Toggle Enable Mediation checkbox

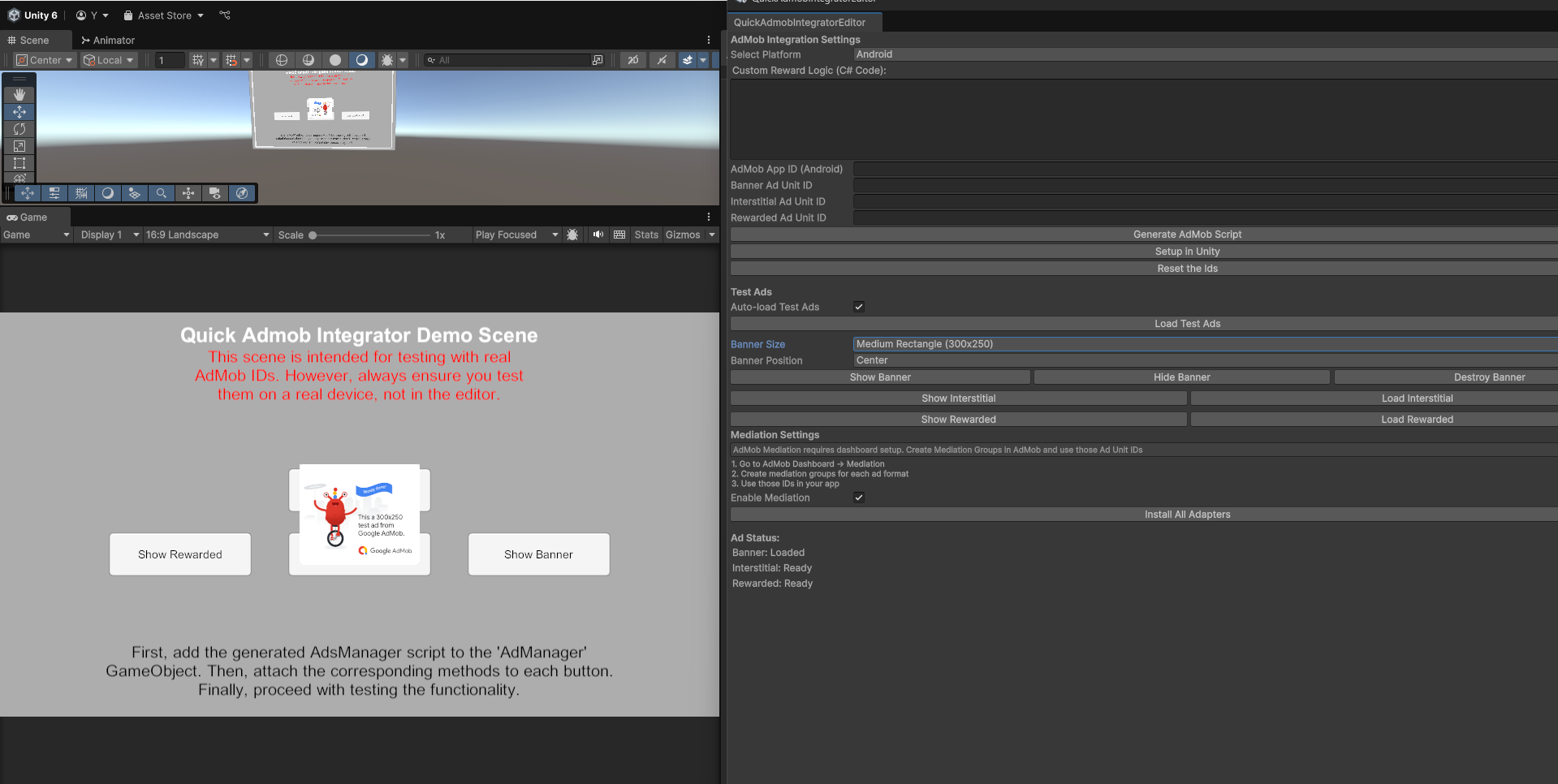859,498
